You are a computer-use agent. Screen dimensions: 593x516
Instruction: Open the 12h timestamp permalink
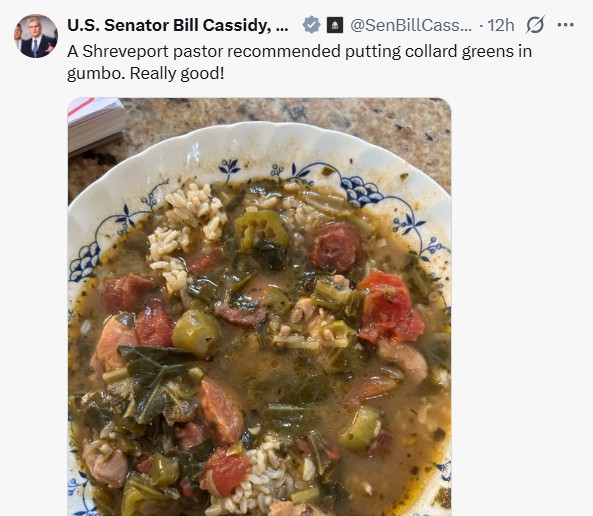(x=501, y=25)
